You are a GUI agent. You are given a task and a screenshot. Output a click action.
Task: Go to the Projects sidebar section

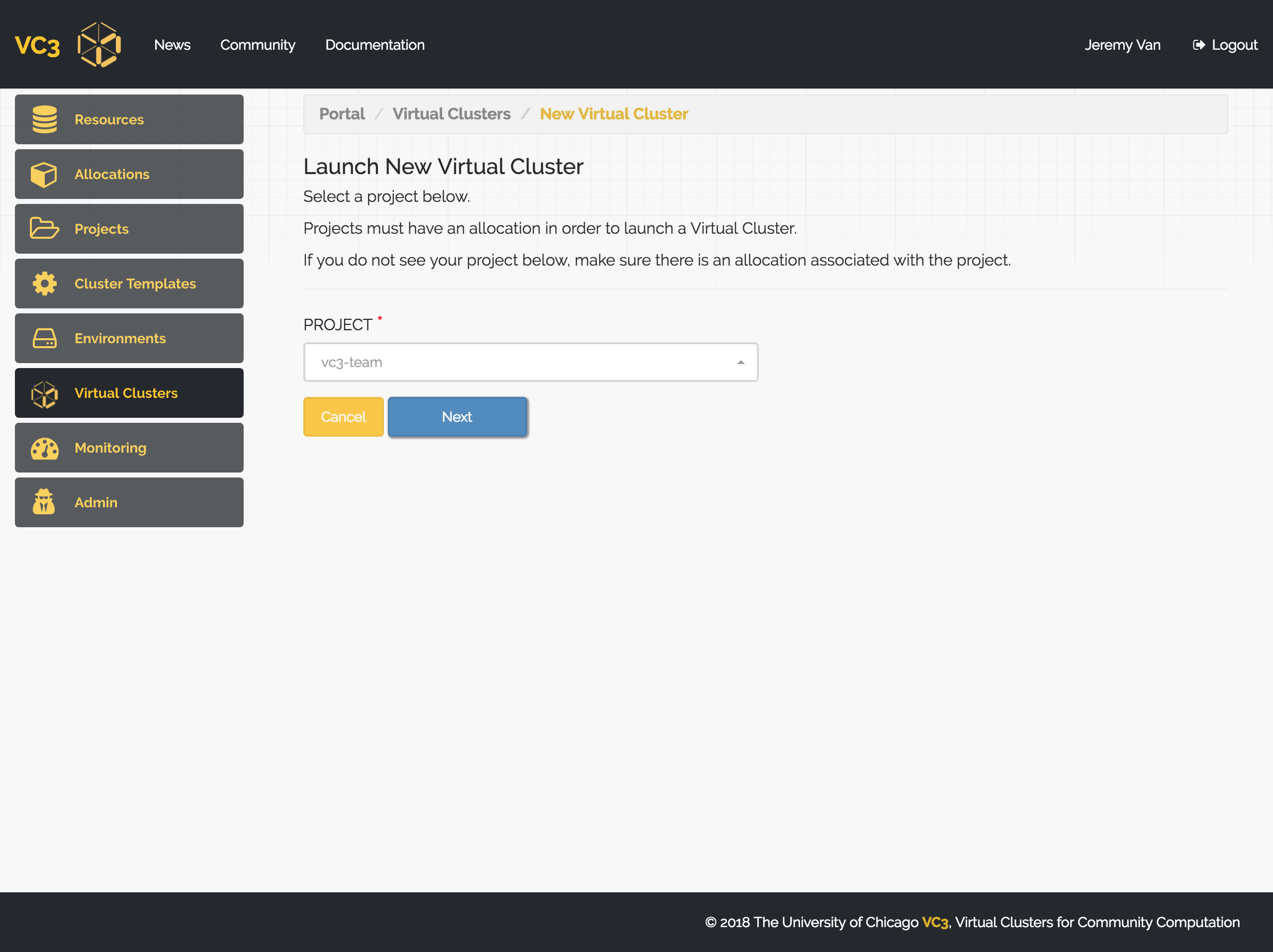tap(129, 228)
